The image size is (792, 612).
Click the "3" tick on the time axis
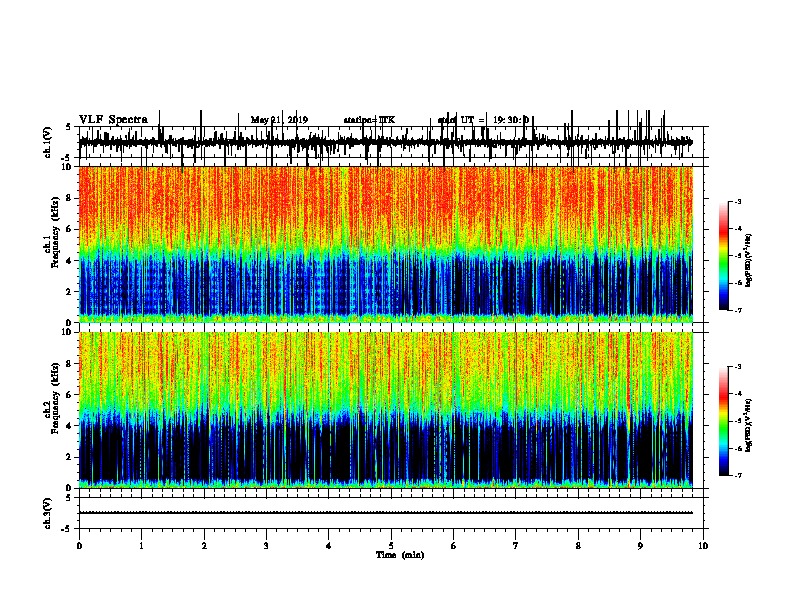[x=266, y=546]
